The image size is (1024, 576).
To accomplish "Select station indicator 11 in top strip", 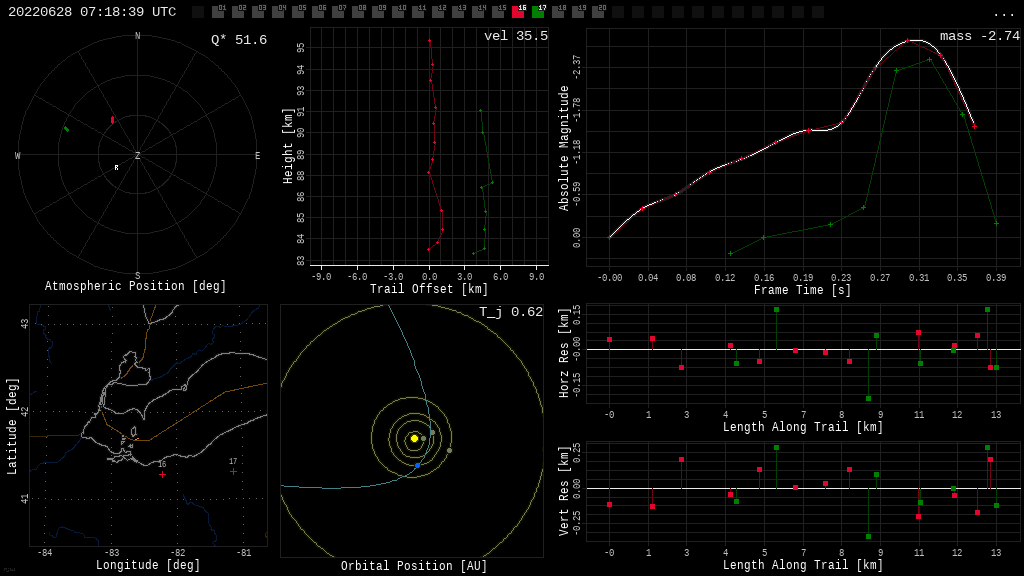I will pos(418,11).
